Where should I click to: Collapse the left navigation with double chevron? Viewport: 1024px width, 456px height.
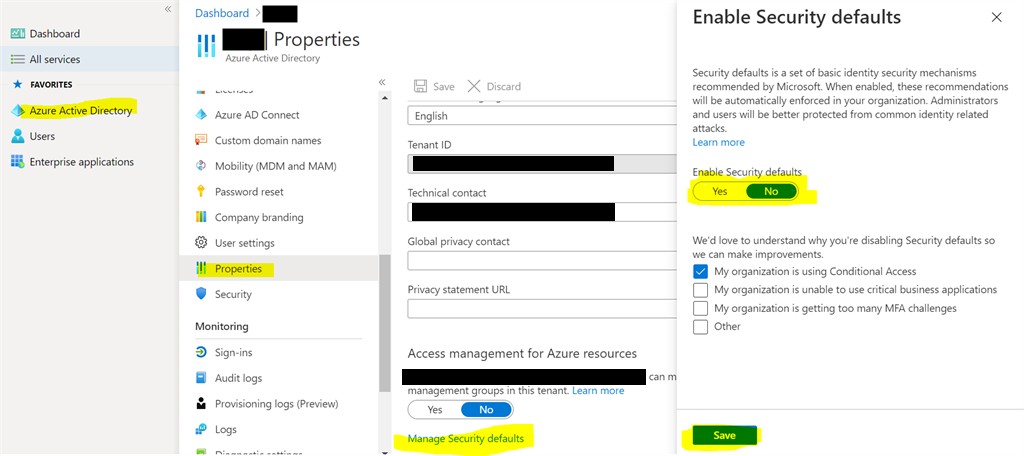point(167,9)
